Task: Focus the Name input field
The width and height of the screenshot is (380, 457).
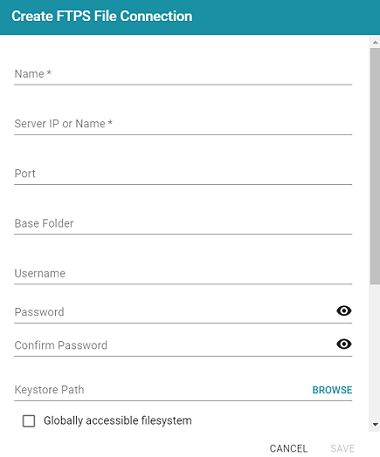Action: point(183,74)
